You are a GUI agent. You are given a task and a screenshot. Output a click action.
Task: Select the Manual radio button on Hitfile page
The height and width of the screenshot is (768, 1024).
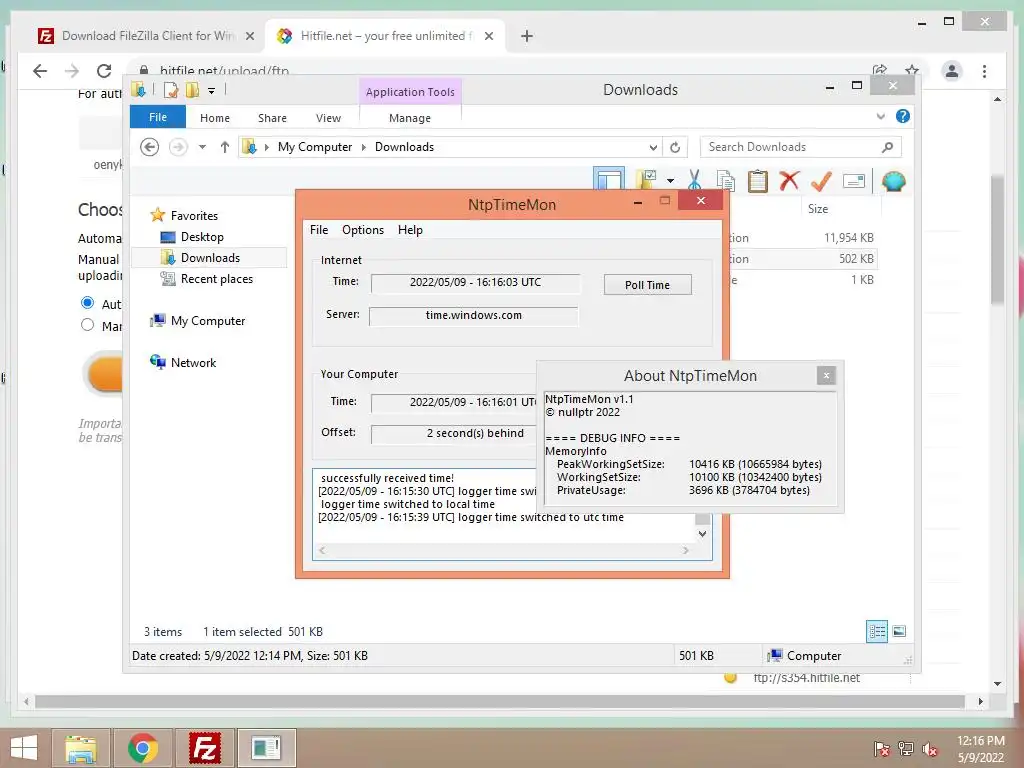pos(88,325)
